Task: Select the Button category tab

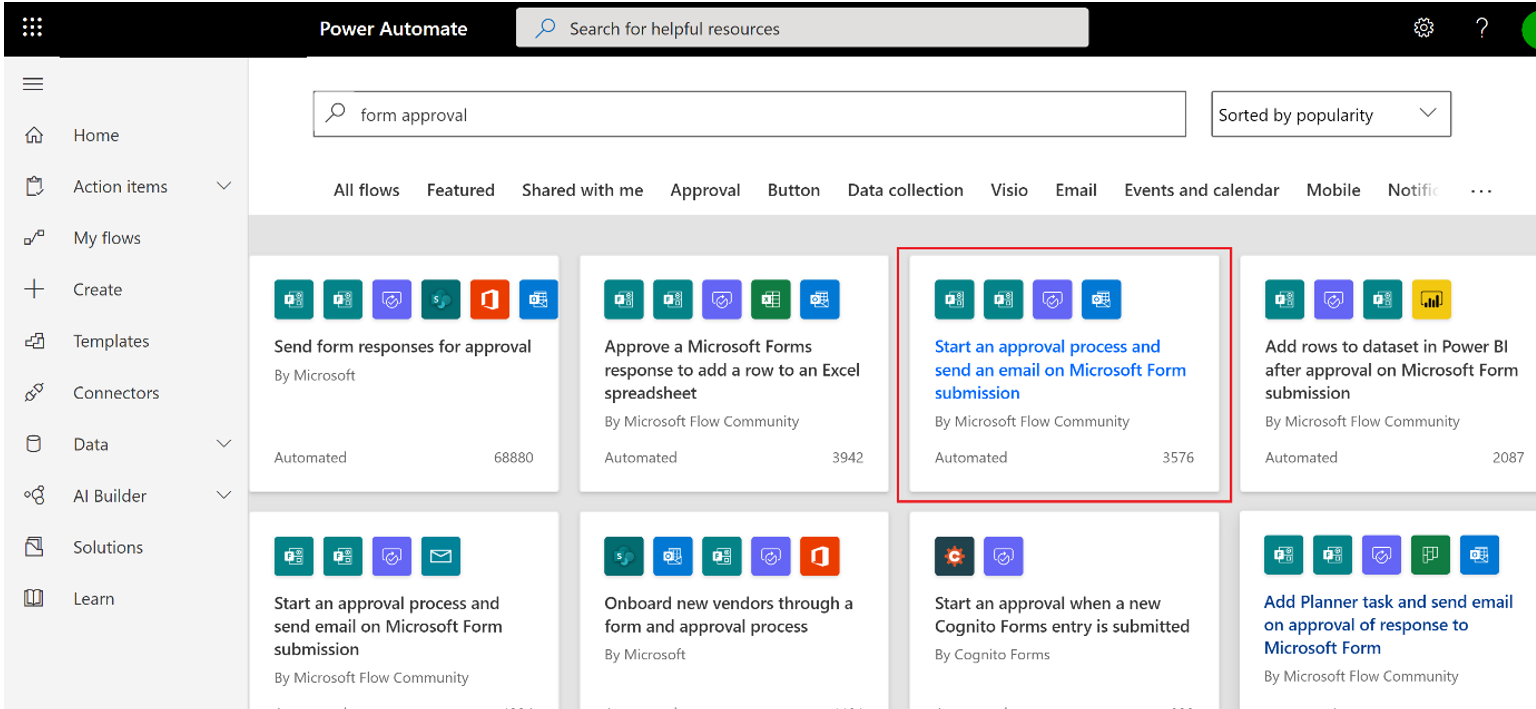Action: point(794,190)
